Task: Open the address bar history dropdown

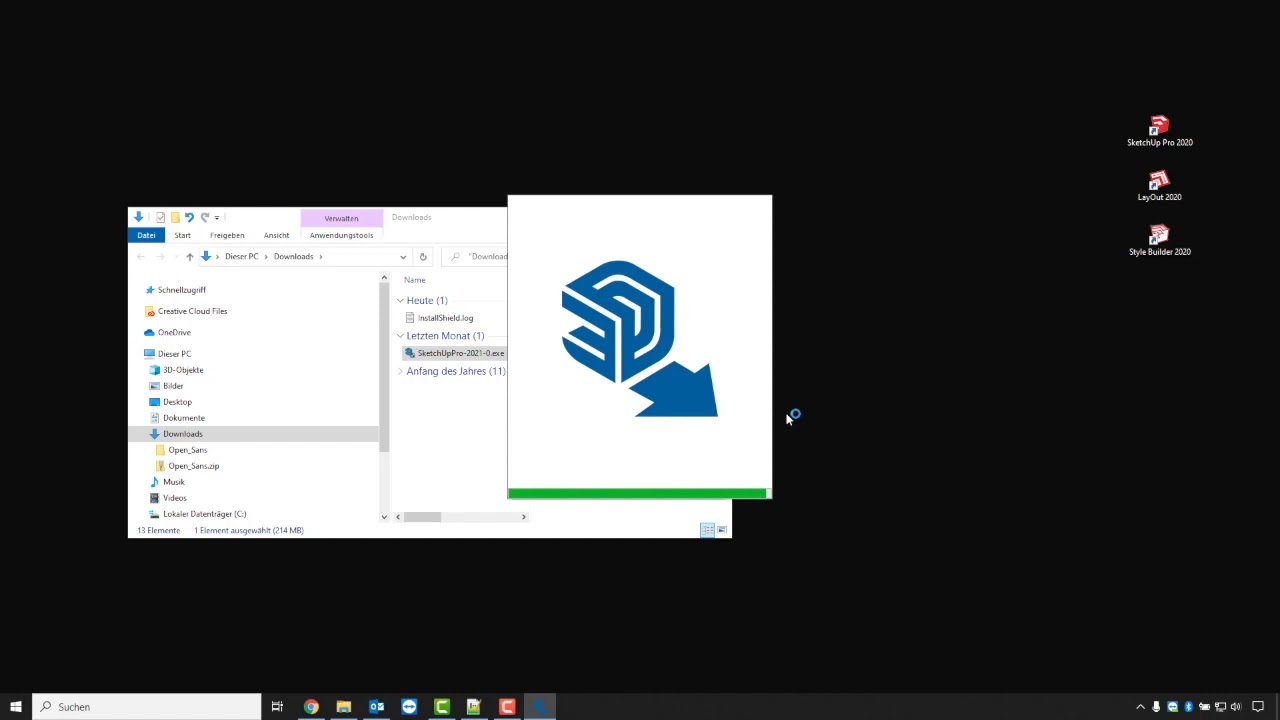Action: 403,257
